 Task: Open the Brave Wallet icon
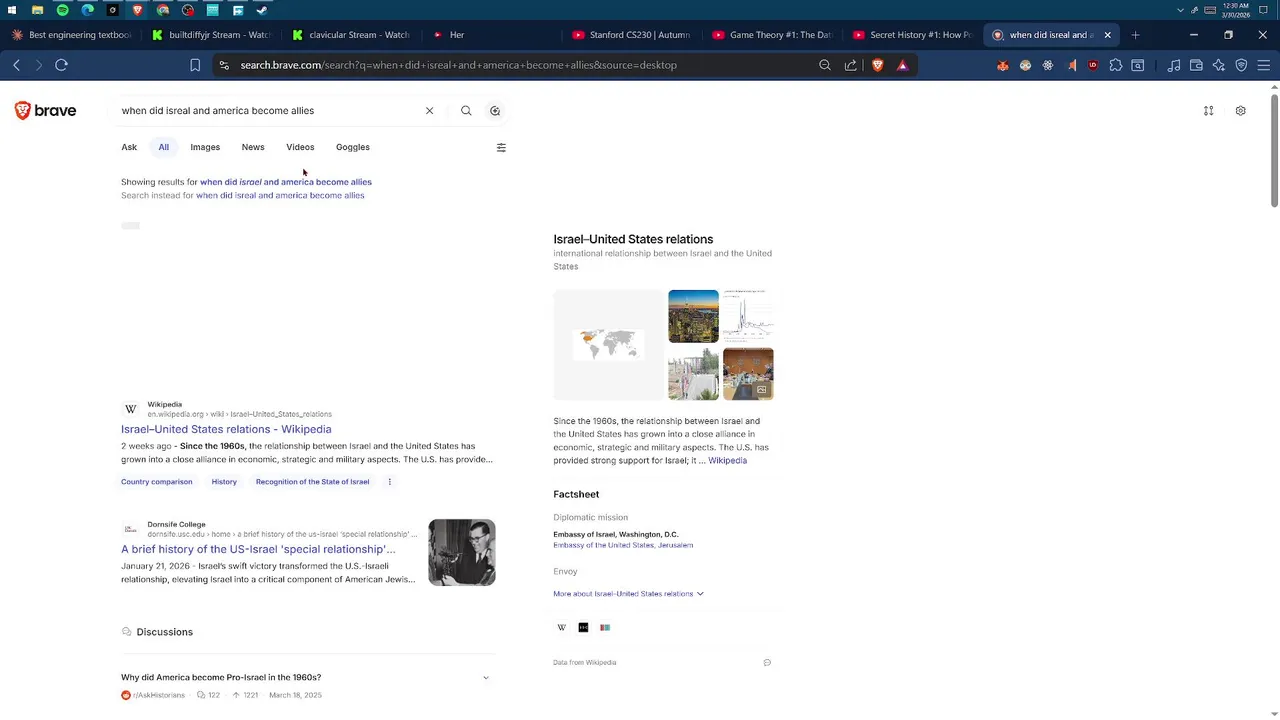[1196, 65]
